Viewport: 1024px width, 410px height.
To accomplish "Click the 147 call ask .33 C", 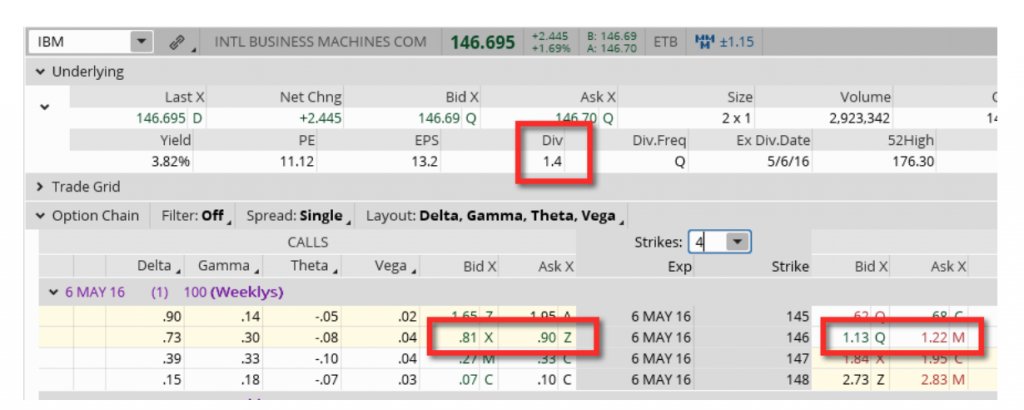I will [552, 358].
